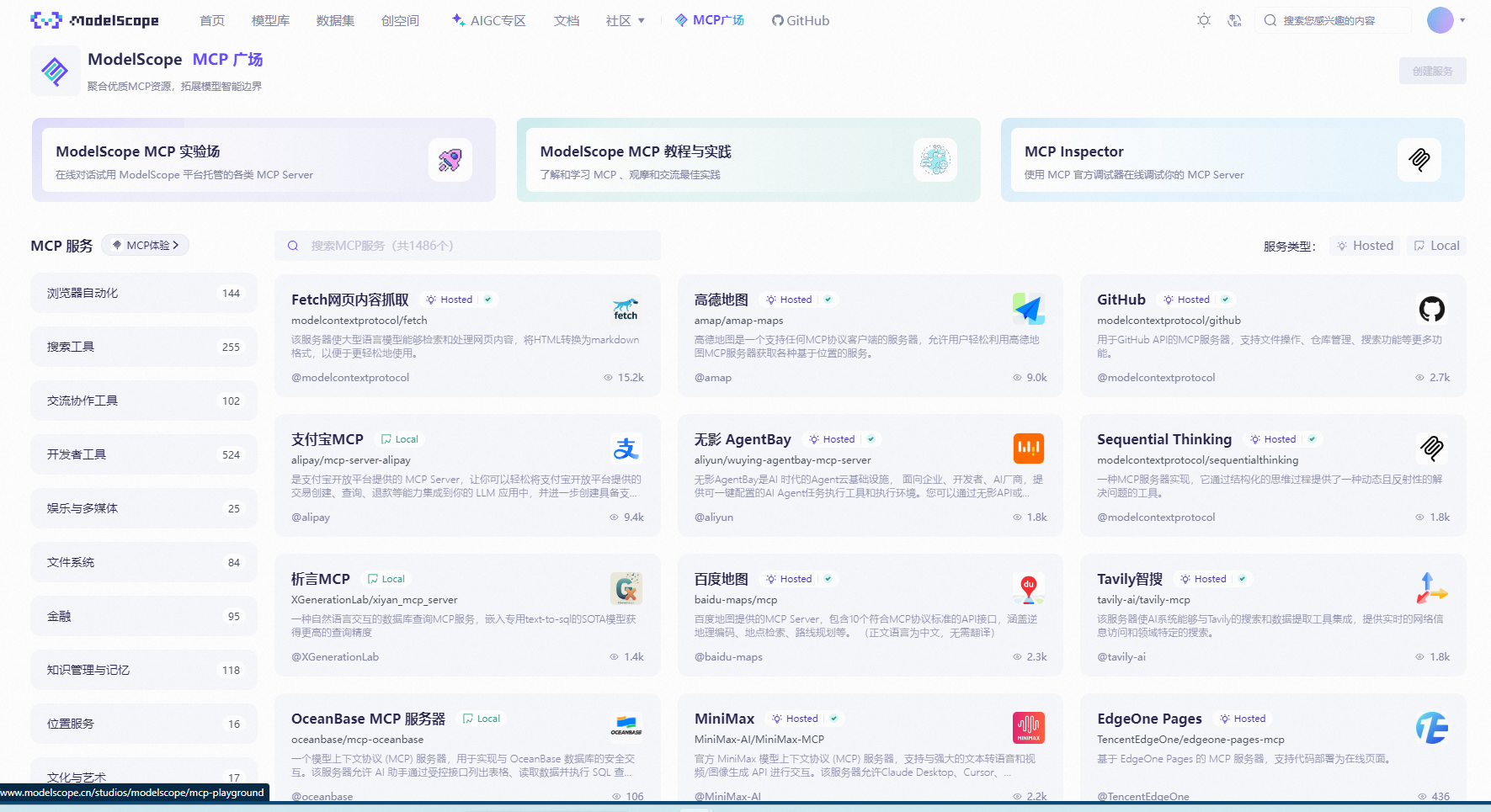The width and height of the screenshot is (1491, 812).
Task: Click the magnifier icon in MCP服务 search
Action: click(293, 246)
